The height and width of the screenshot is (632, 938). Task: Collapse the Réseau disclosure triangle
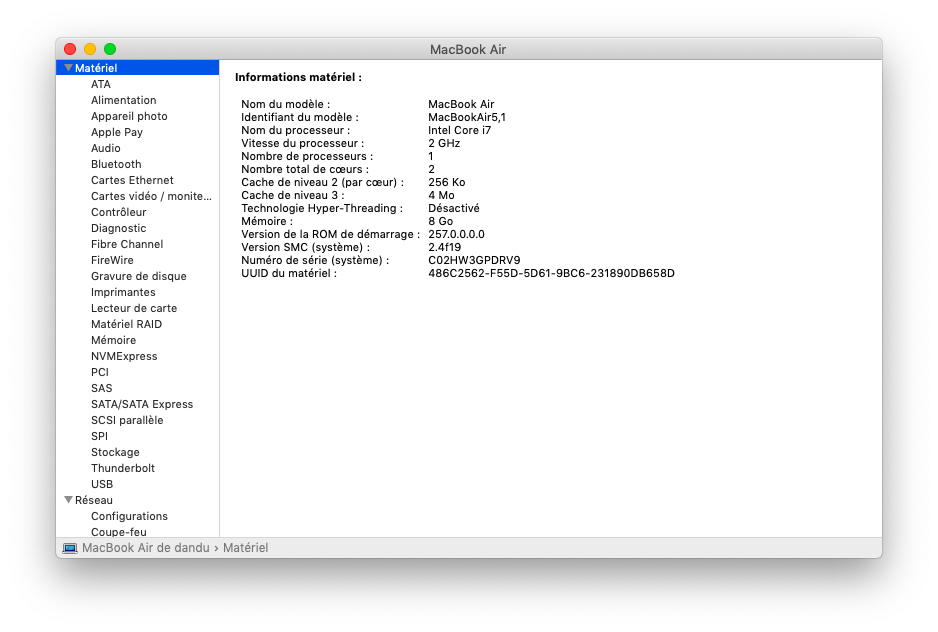pos(68,500)
